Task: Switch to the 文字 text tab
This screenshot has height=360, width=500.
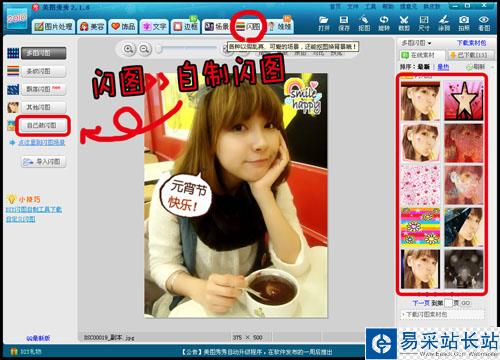Action: (x=154, y=27)
